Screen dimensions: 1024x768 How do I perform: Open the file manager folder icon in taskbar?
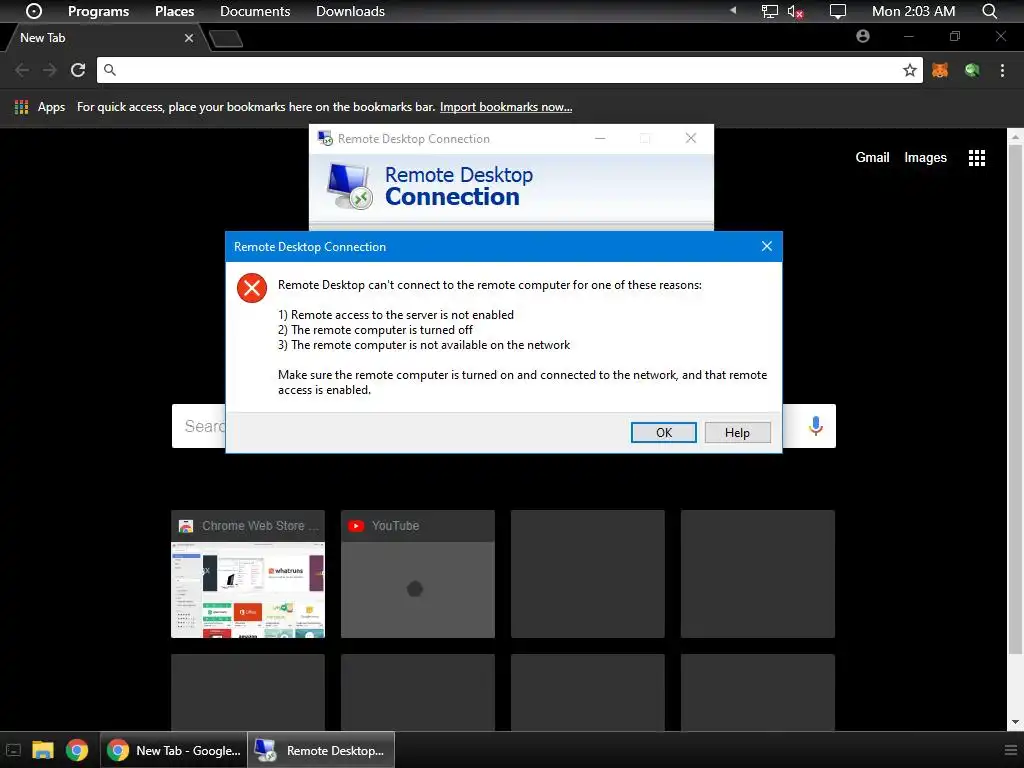(42, 750)
